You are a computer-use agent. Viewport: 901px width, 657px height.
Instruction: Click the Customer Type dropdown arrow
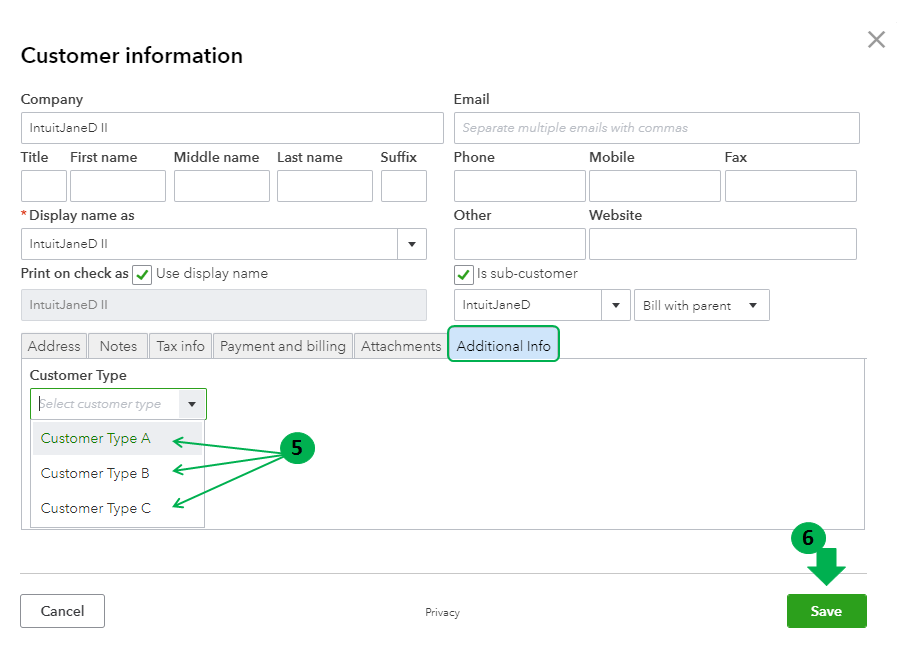pyautogui.click(x=191, y=404)
